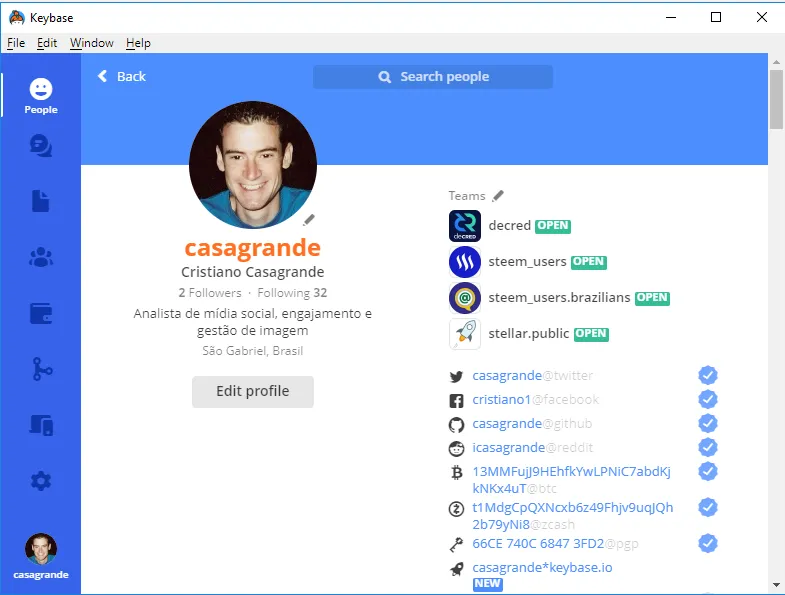Open the steem_users team icon
Viewport: 785px width, 595px height.
pyautogui.click(x=465, y=262)
